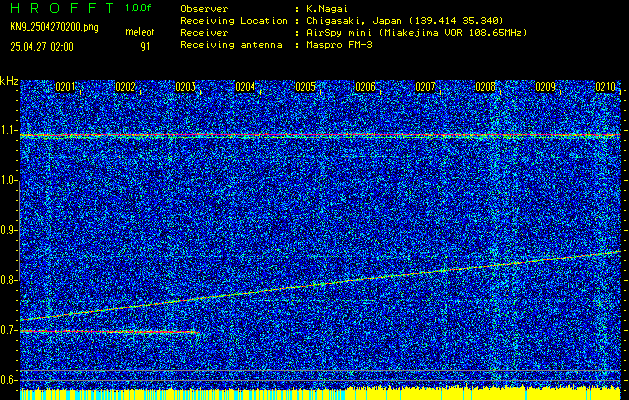The height and width of the screenshot is (400, 629).
Task: Click the 0207 time marker
Action: click(x=425, y=87)
